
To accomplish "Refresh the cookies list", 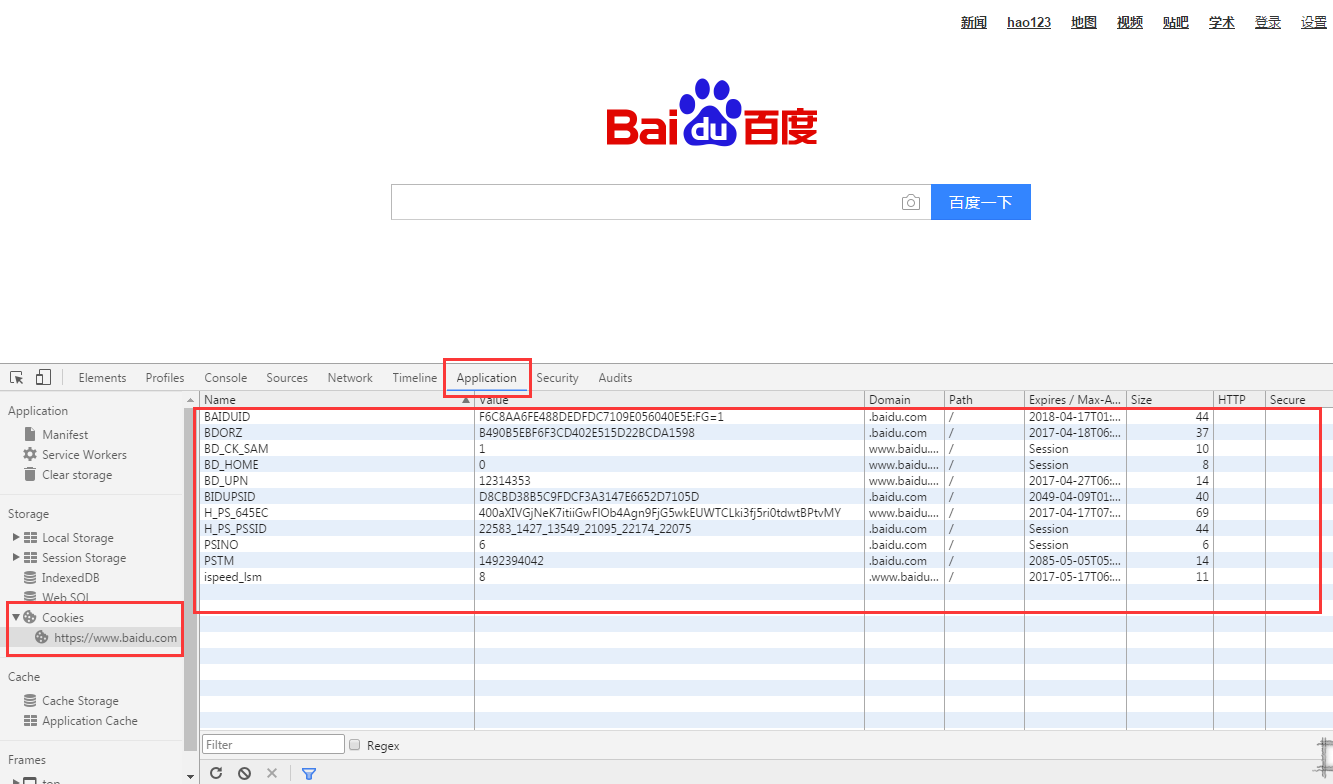I will 216,773.
